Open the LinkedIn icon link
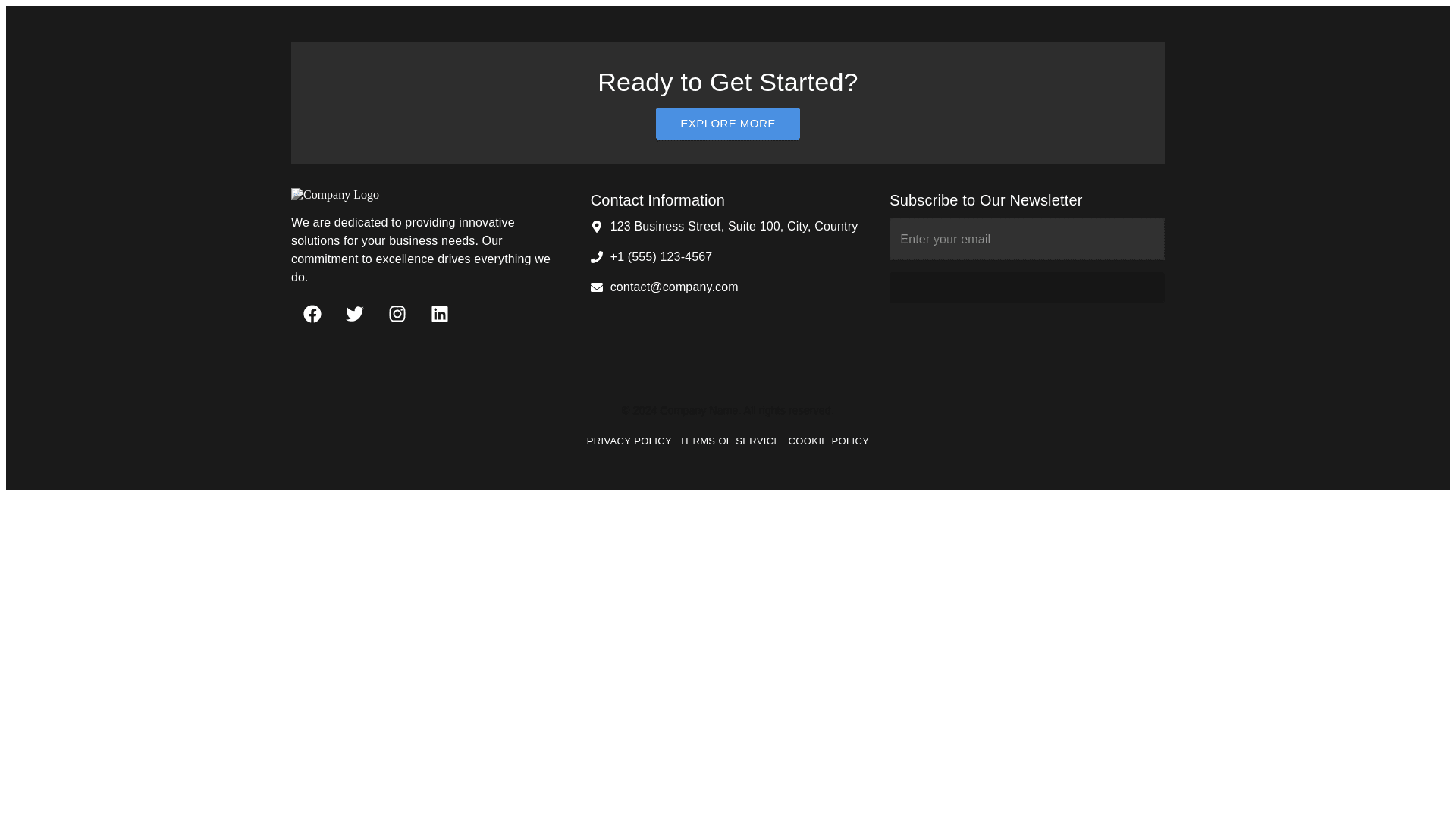 point(440,314)
